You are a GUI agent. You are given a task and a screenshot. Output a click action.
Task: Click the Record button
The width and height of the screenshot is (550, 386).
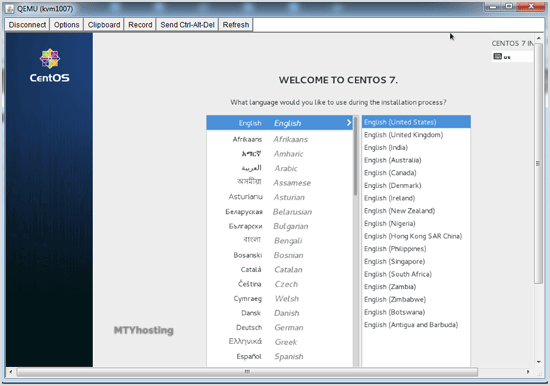[x=140, y=25]
